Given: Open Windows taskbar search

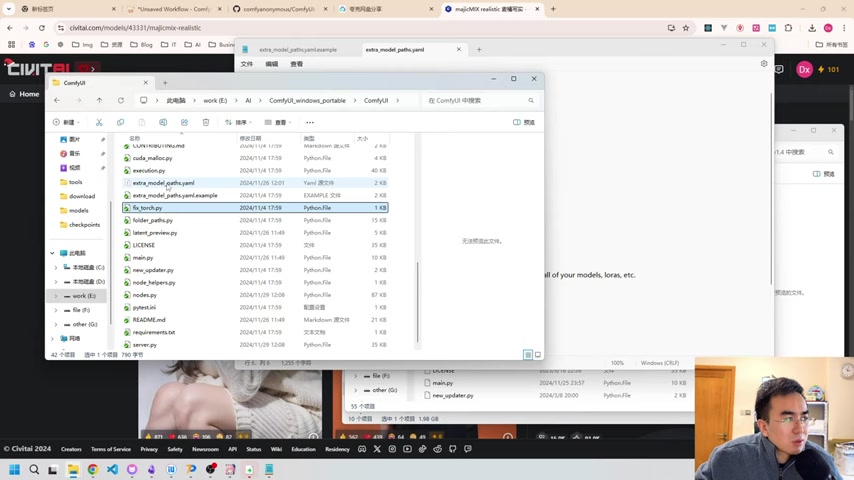Looking at the screenshot, I should [x=34, y=469].
